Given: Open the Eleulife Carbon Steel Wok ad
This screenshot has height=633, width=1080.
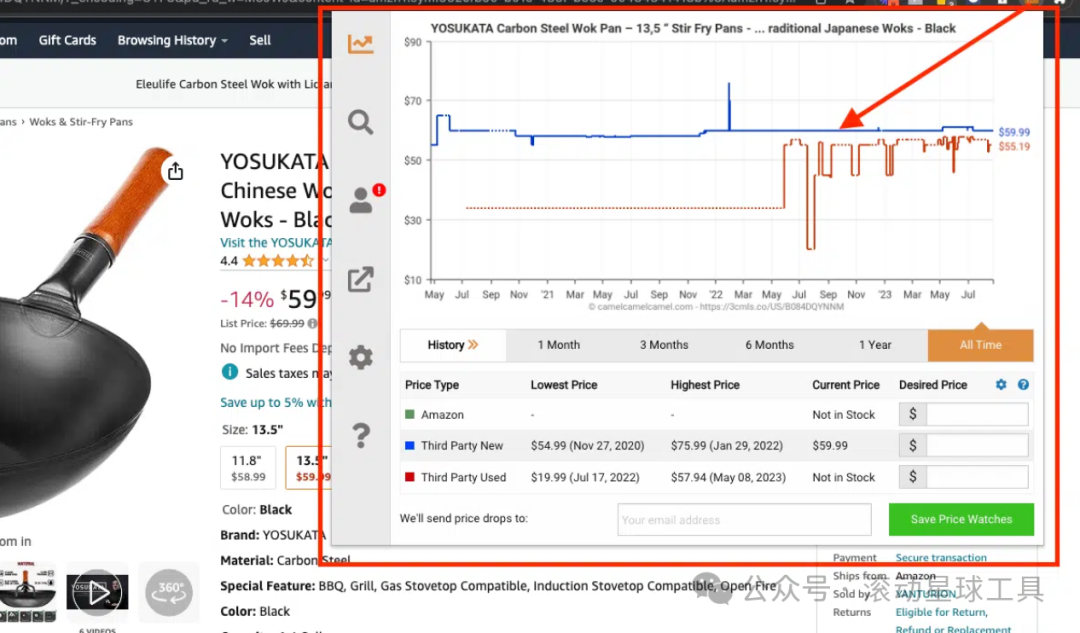Looking at the screenshot, I should [x=233, y=84].
